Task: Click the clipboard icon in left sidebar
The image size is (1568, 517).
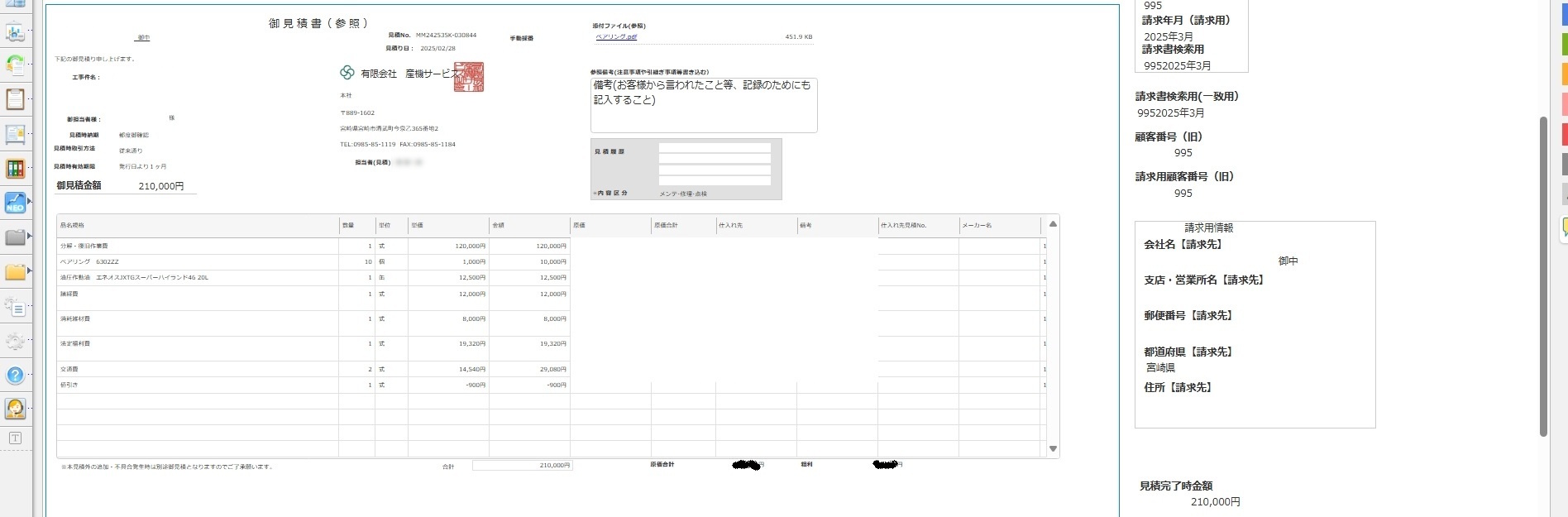Action: click(15, 99)
